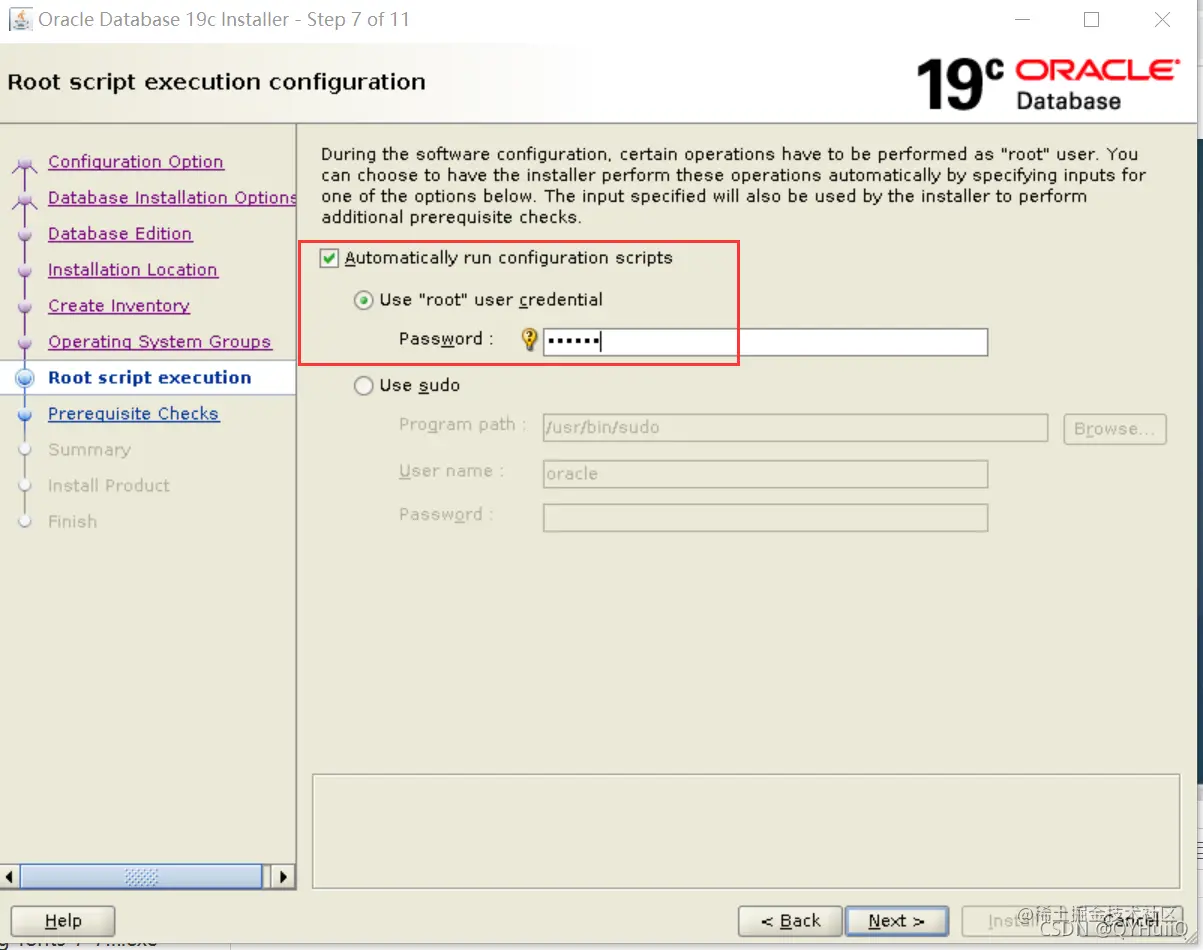This screenshot has height=950, width=1203.
Task: Click the sidebar horizontal scrollbar thumb
Action: pyautogui.click(x=141, y=877)
